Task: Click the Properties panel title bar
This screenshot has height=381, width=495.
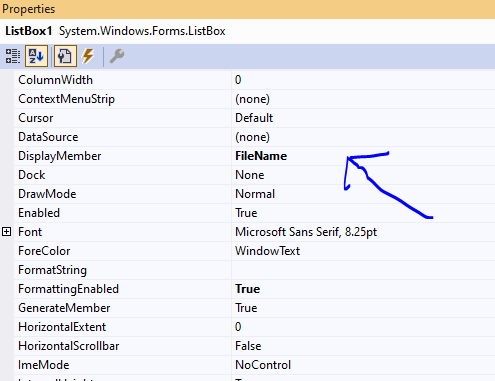Action: point(247,9)
